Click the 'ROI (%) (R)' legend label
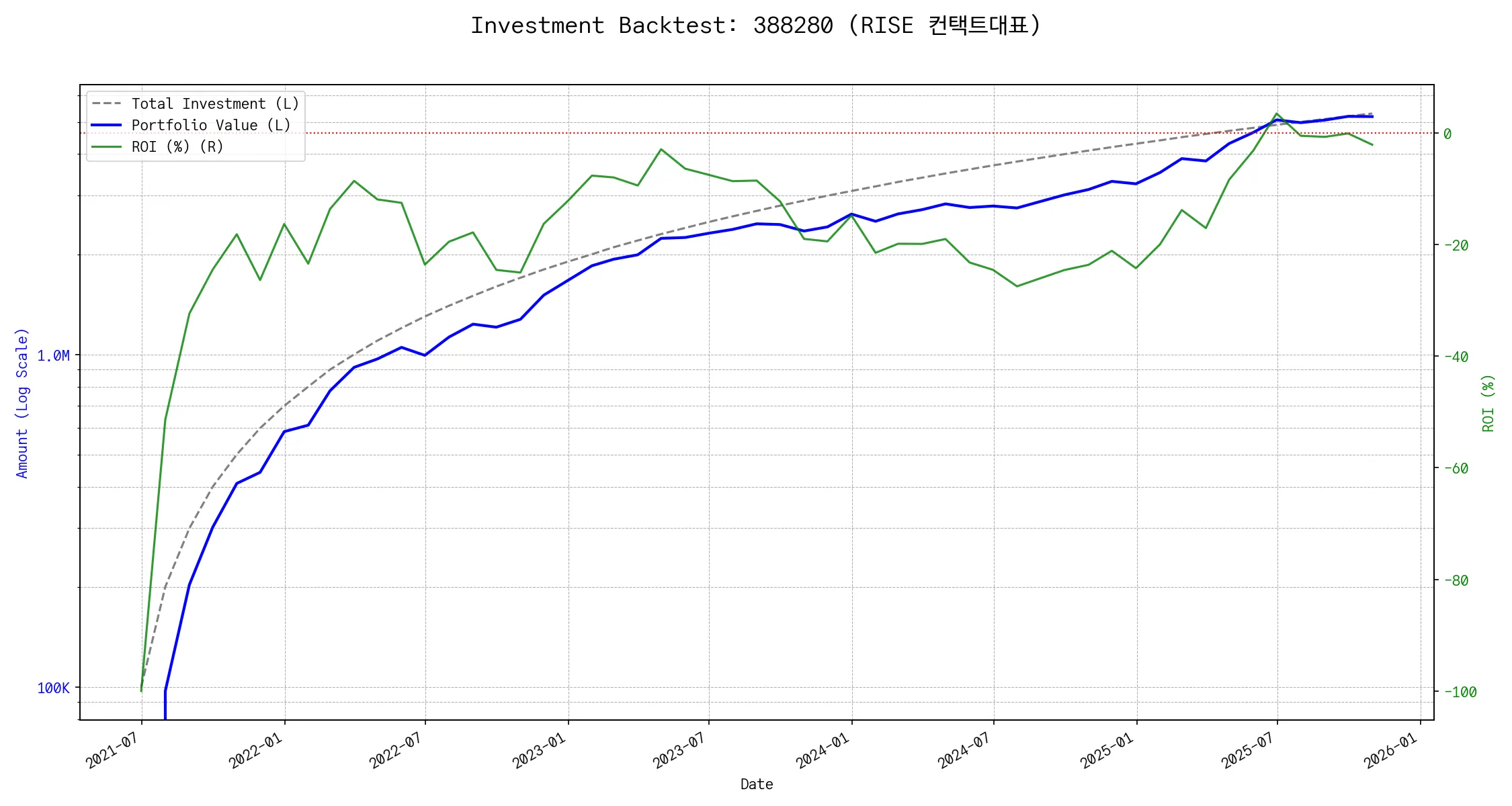 coord(177,147)
